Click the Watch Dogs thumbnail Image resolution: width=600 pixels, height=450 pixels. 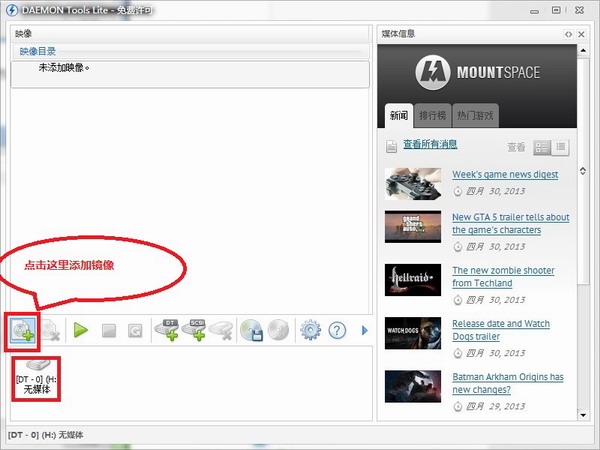(413, 333)
